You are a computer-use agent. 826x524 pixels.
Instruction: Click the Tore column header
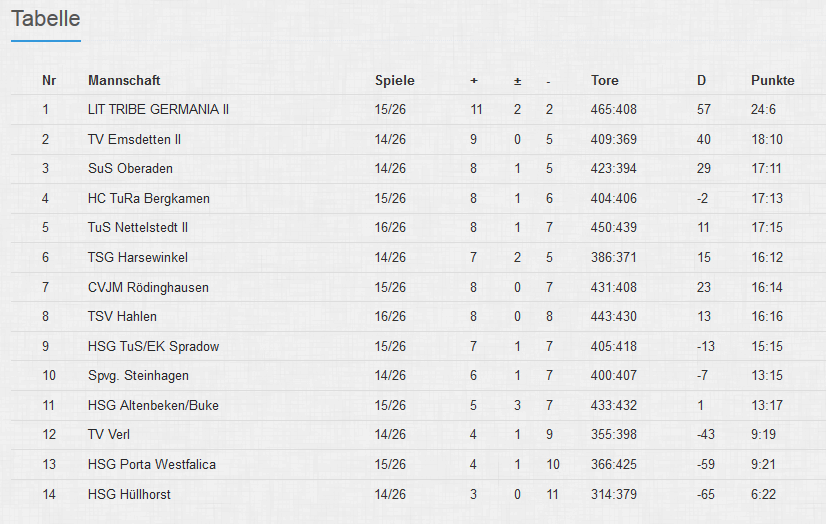(x=604, y=80)
